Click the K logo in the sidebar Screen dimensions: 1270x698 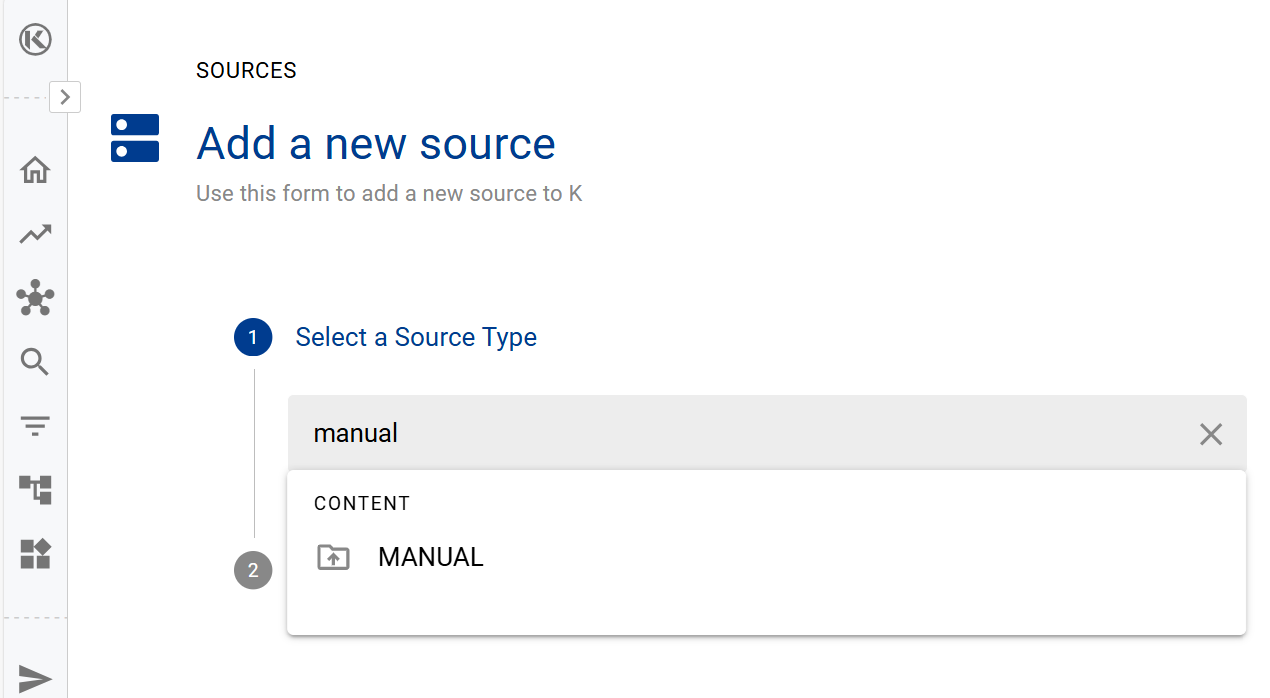click(35, 40)
